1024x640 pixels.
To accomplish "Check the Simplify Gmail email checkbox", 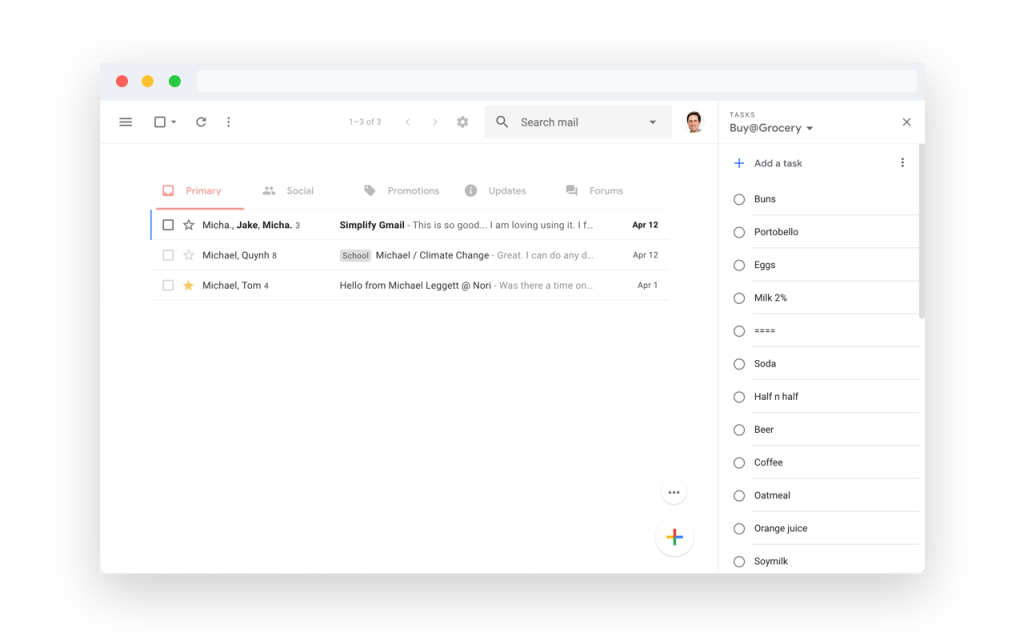I will pos(168,225).
